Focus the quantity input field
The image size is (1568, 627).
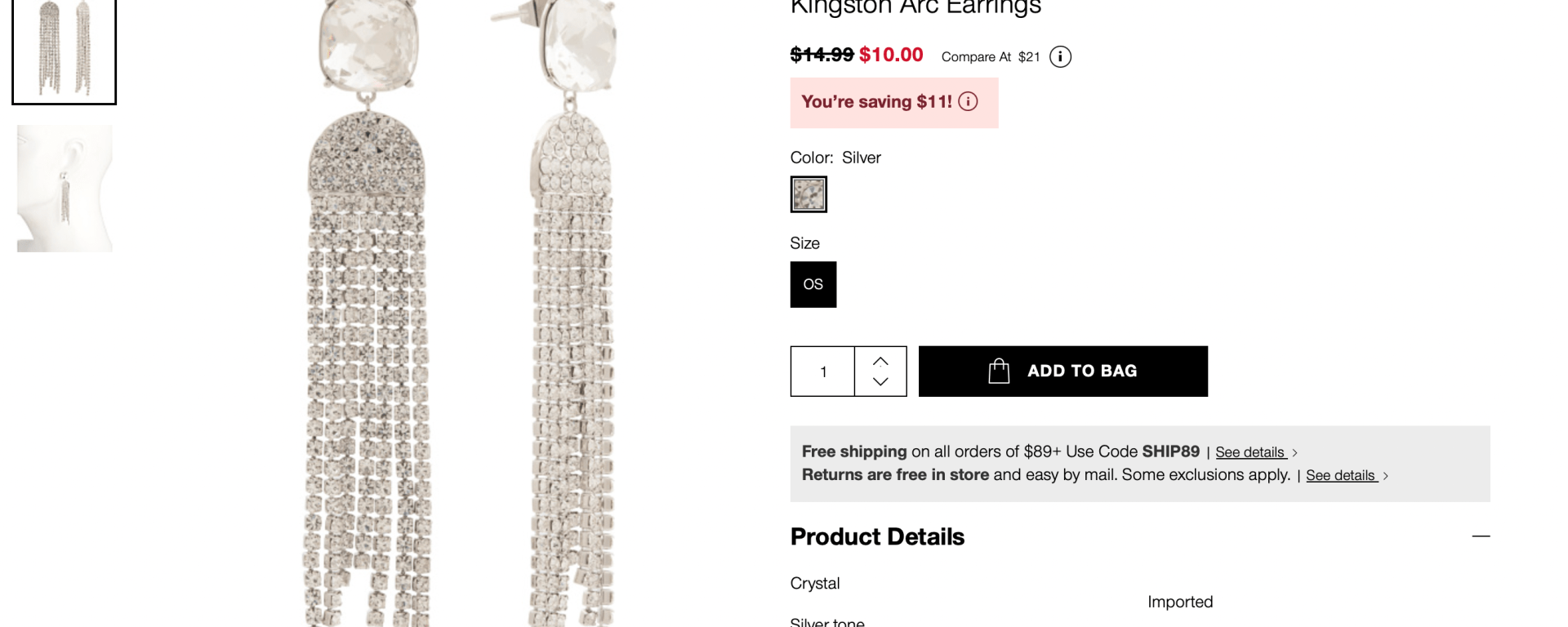point(823,371)
